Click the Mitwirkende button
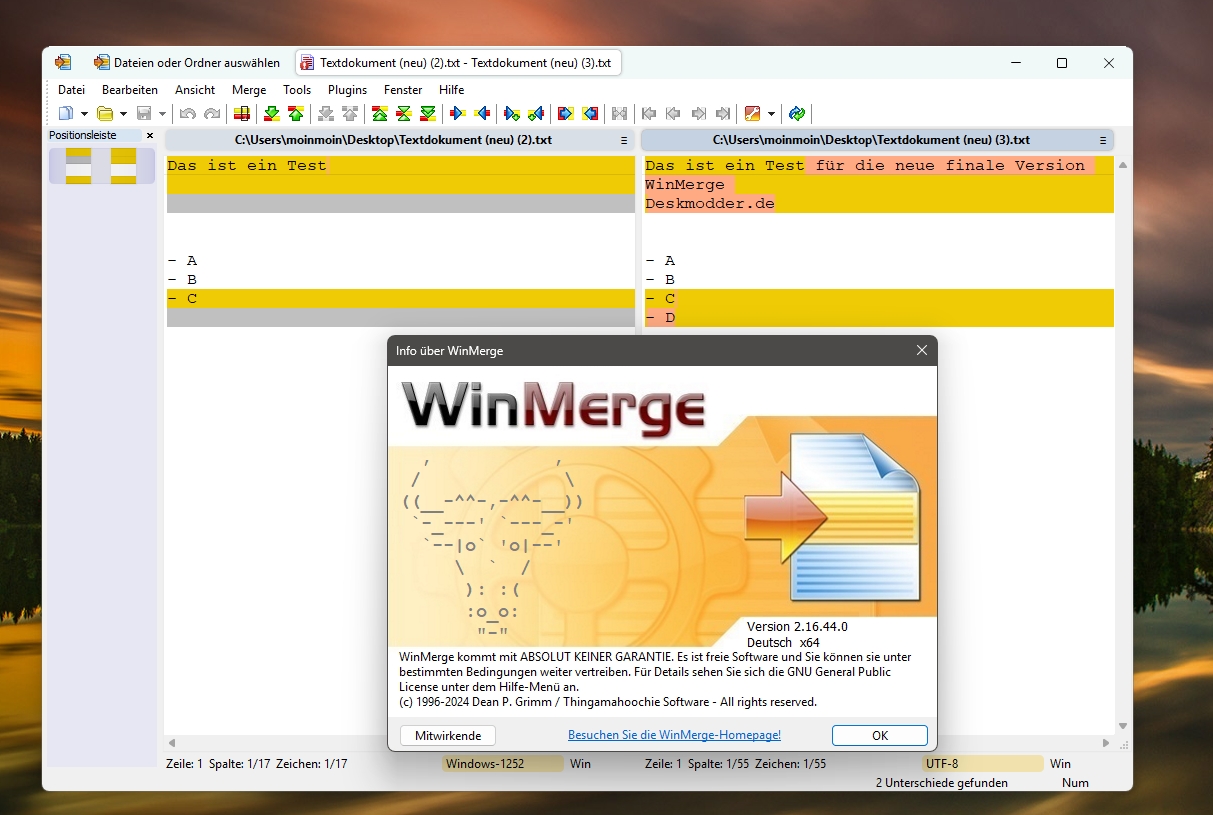The height and width of the screenshot is (815, 1213). pyautogui.click(x=448, y=735)
